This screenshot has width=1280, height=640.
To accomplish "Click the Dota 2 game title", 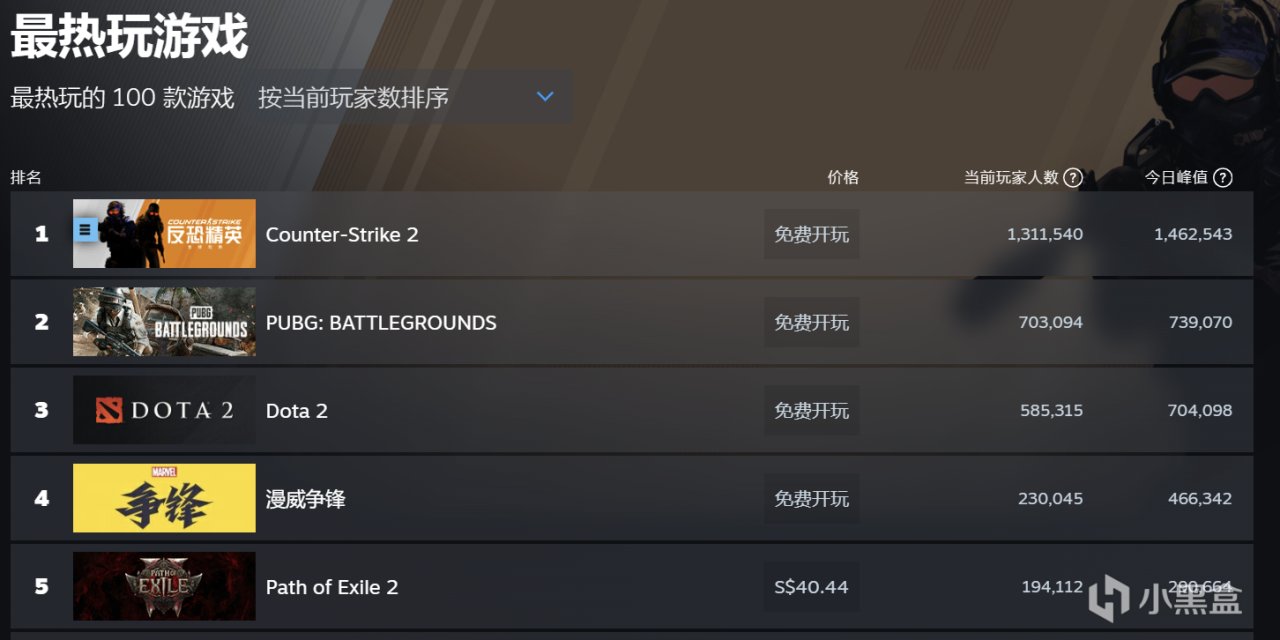I will click(297, 410).
